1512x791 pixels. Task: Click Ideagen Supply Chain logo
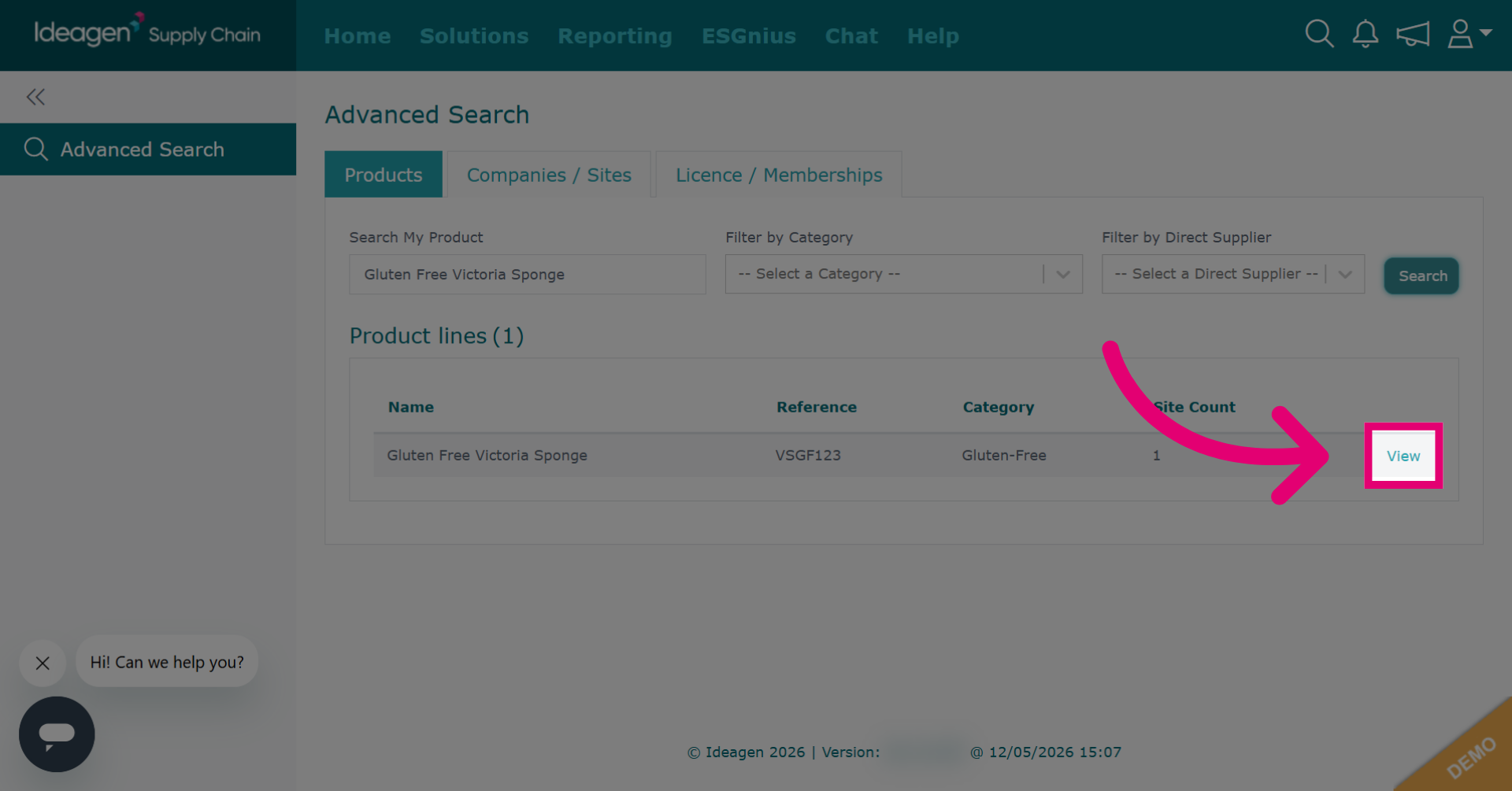point(147,31)
